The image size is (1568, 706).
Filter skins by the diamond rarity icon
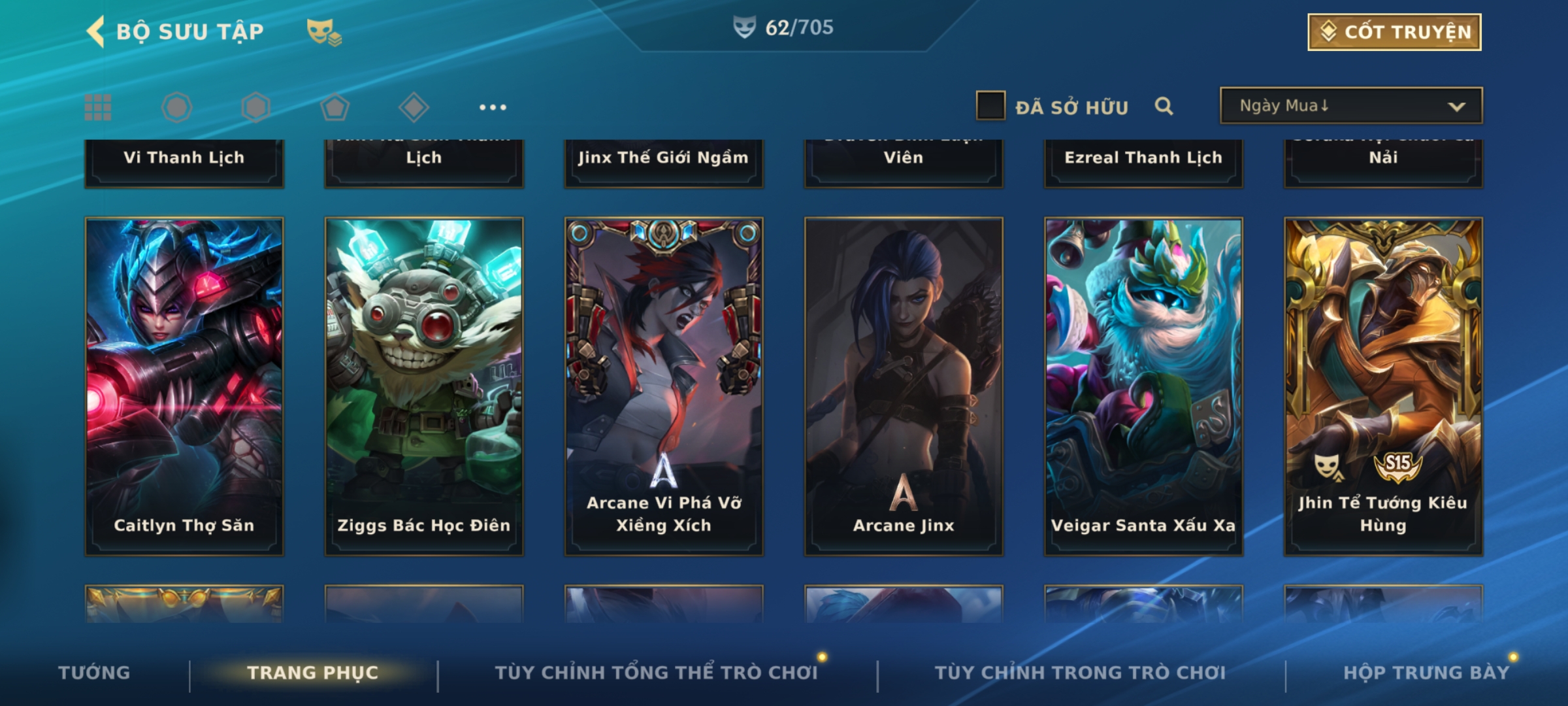414,107
